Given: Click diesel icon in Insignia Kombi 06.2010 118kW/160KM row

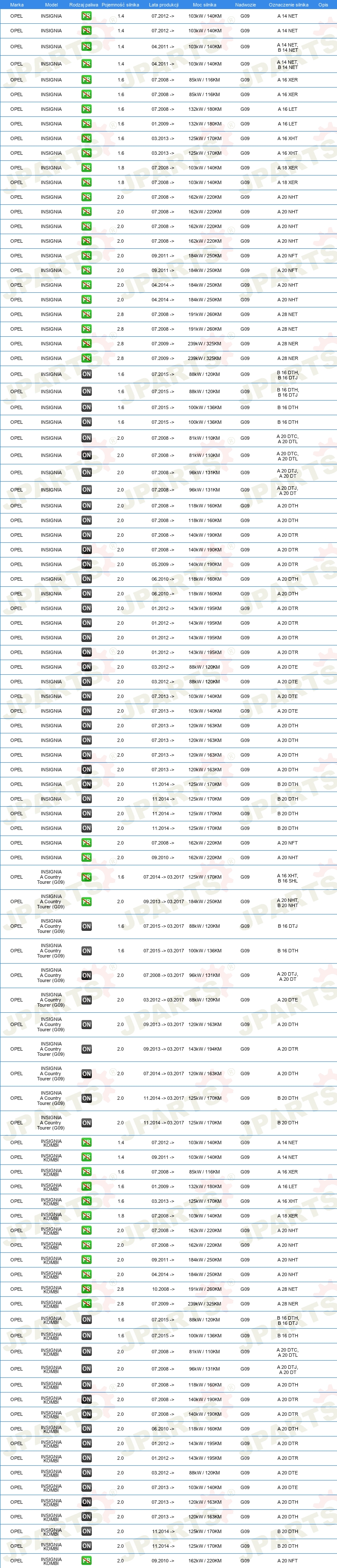Looking at the screenshot, I should pyautogui.click(x=86, y=1429).
